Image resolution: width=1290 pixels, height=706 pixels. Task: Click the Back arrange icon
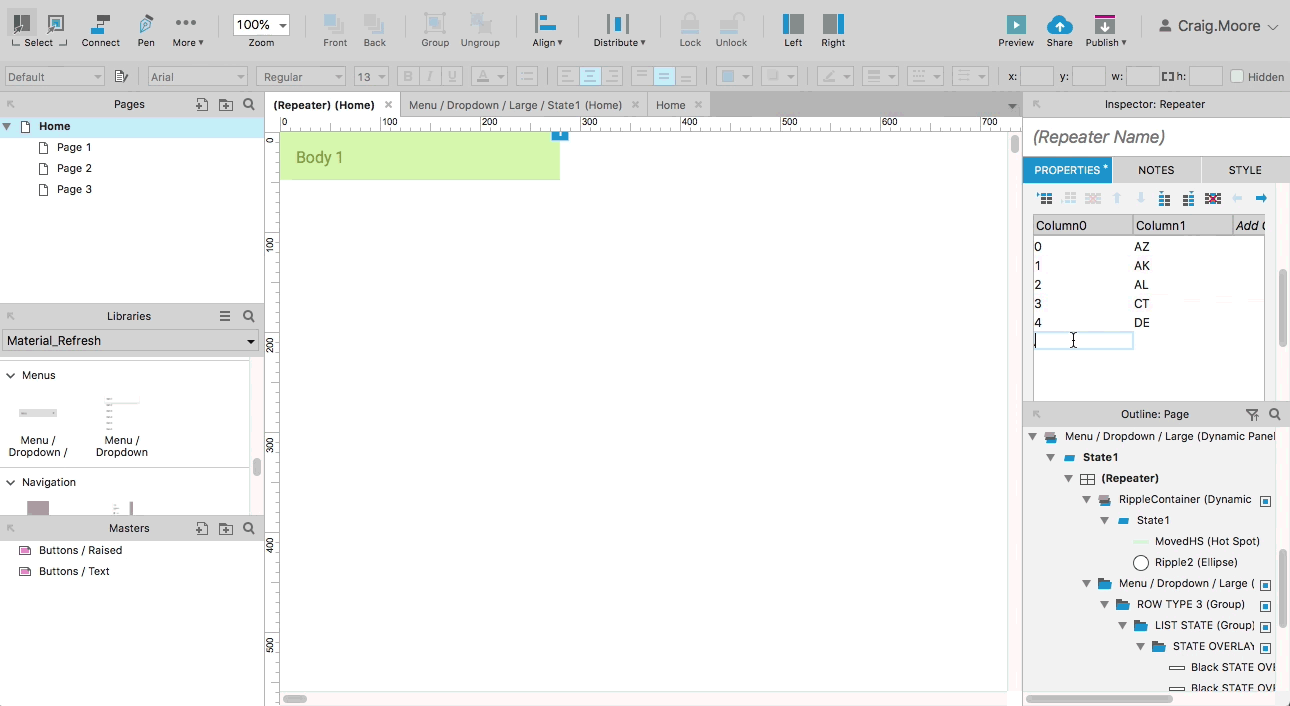(x=374, y=30)
